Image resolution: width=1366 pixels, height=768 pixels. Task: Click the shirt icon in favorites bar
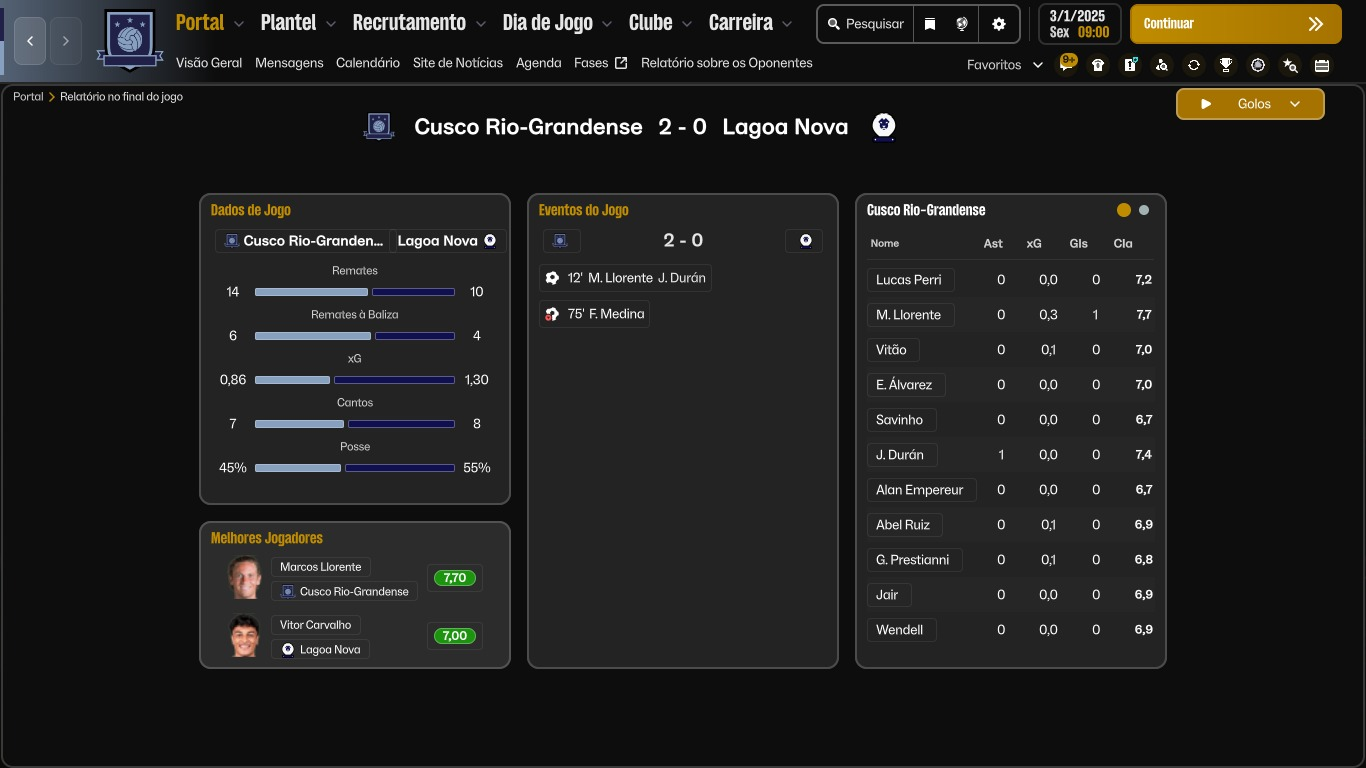click(x=1098, y=65)
